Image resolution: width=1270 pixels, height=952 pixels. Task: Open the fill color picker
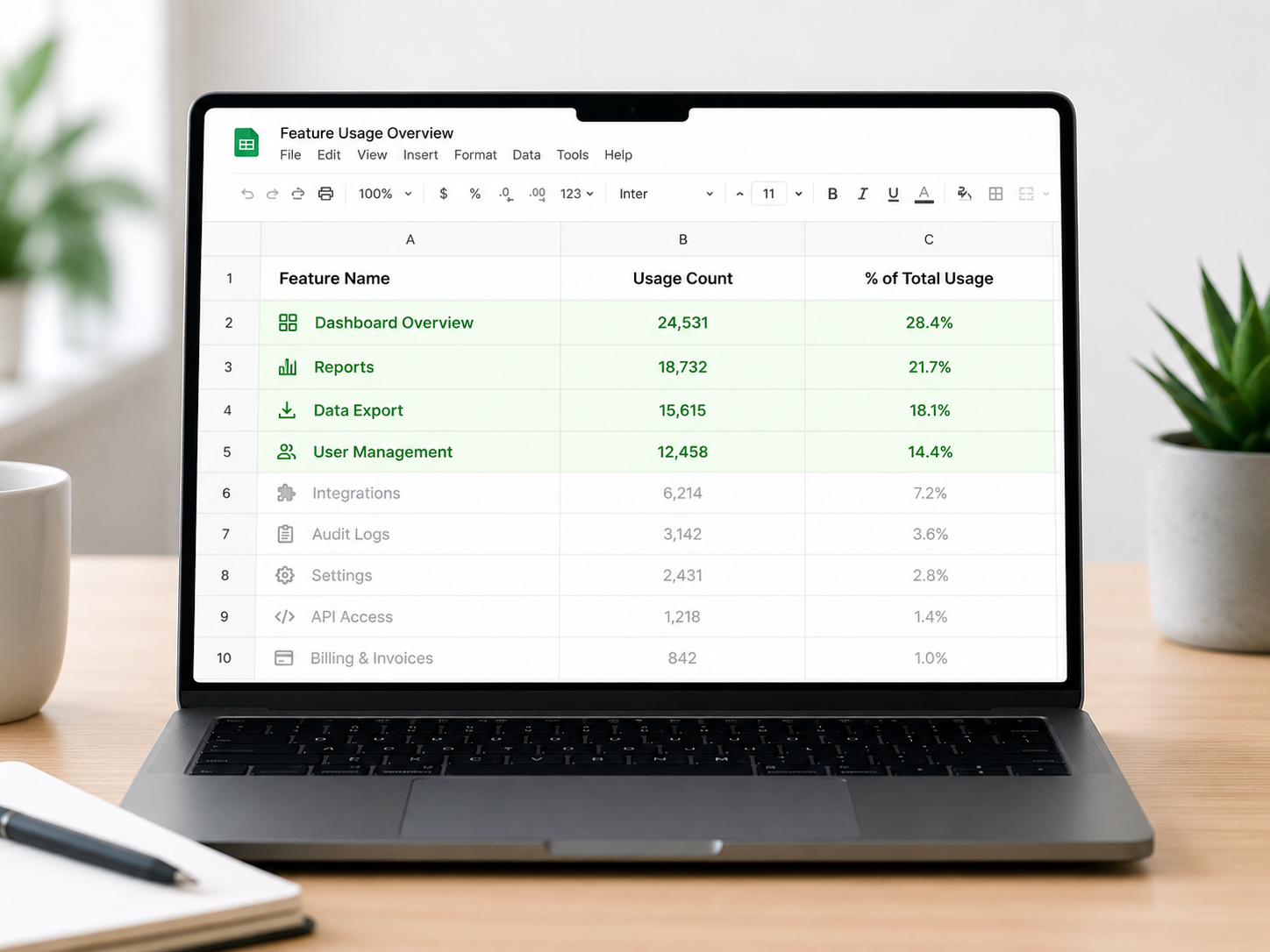[964, 194]
